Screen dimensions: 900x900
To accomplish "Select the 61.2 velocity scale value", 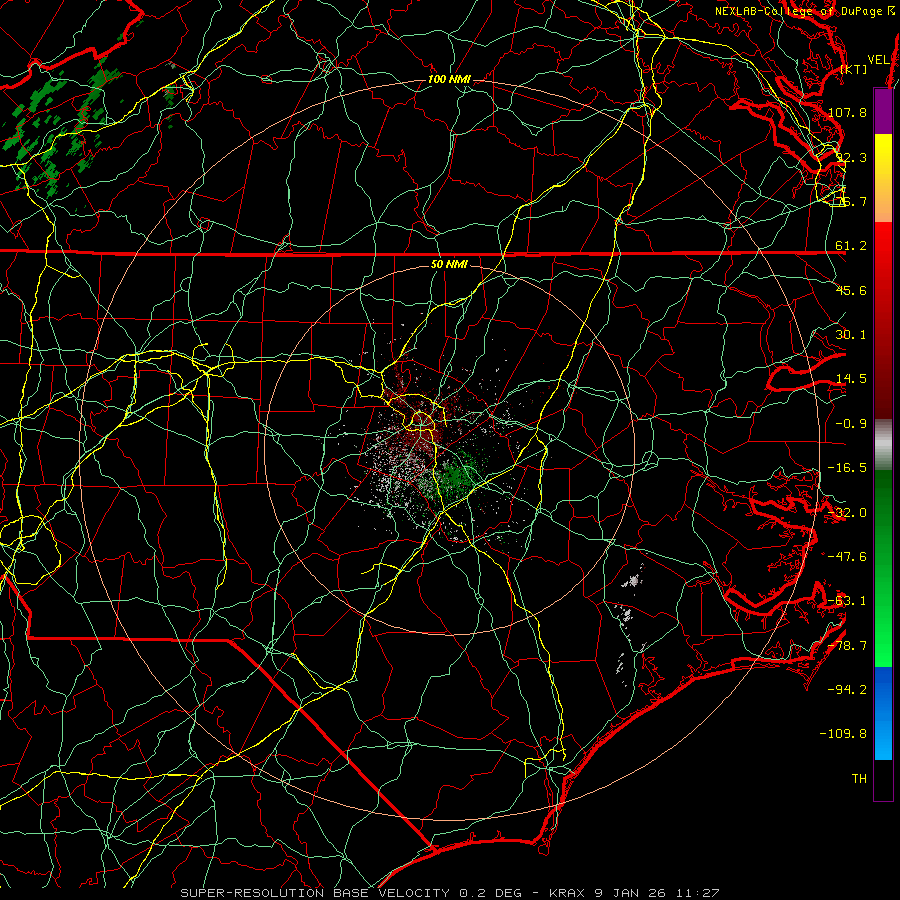I will point(851,246).
